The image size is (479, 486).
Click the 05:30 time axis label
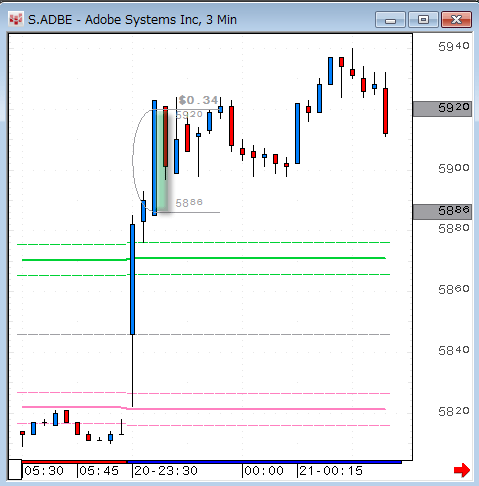(44, 471)
